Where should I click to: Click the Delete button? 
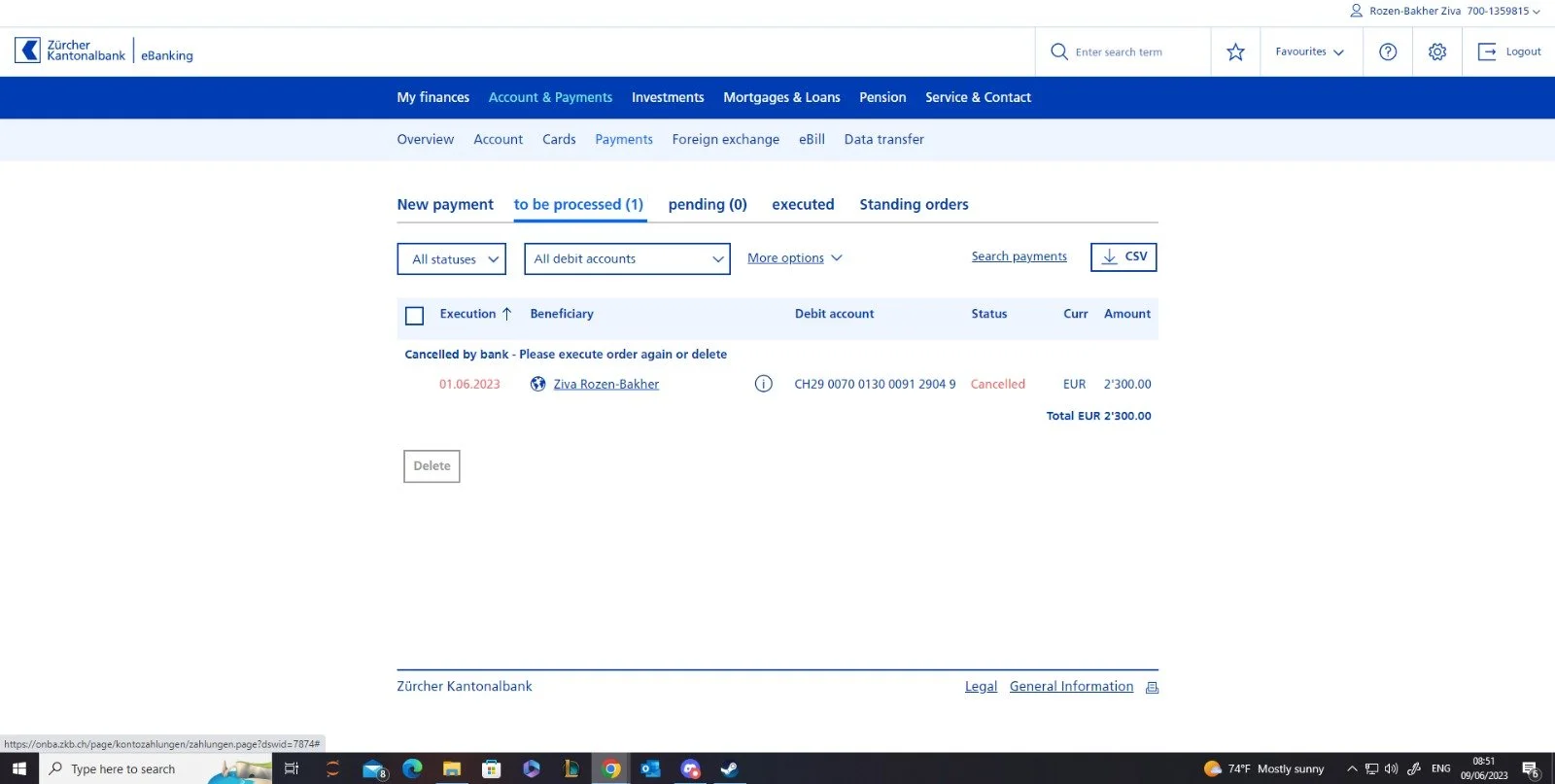point(432,466)
